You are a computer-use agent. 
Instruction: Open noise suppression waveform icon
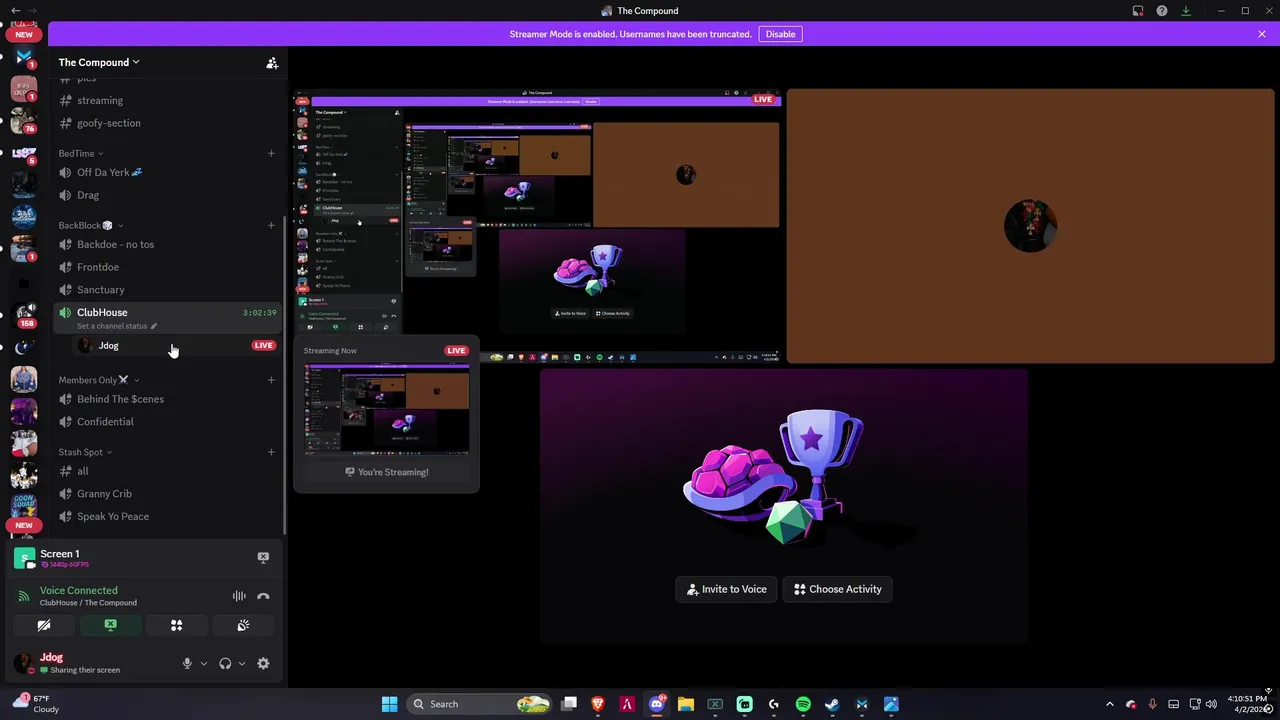pos(239,596)
